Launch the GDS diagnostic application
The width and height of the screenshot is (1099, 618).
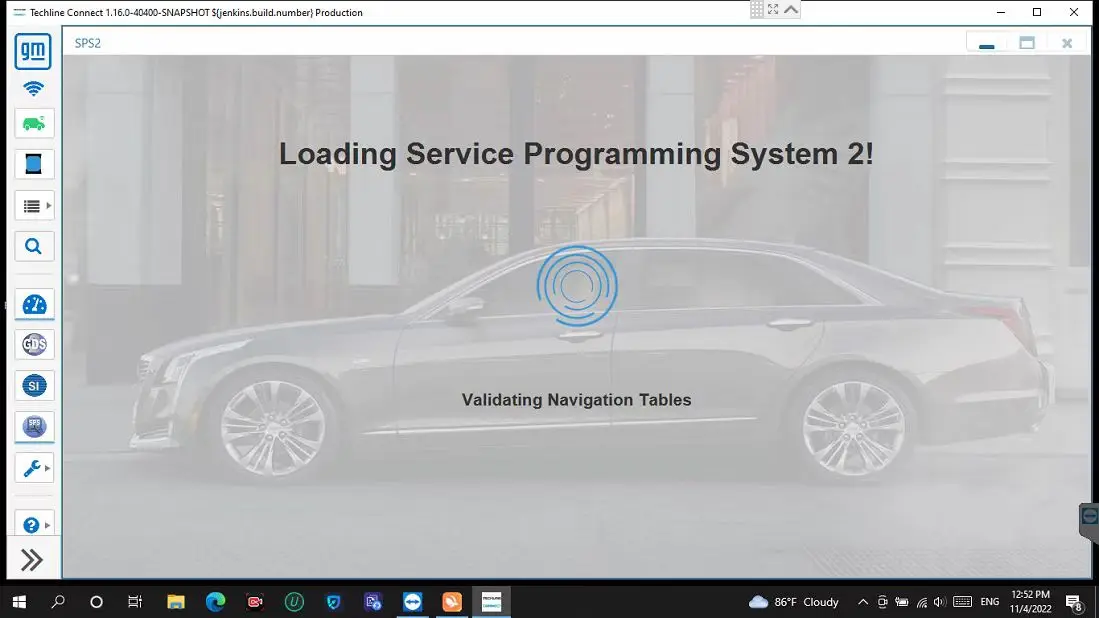tap(34, 345)
